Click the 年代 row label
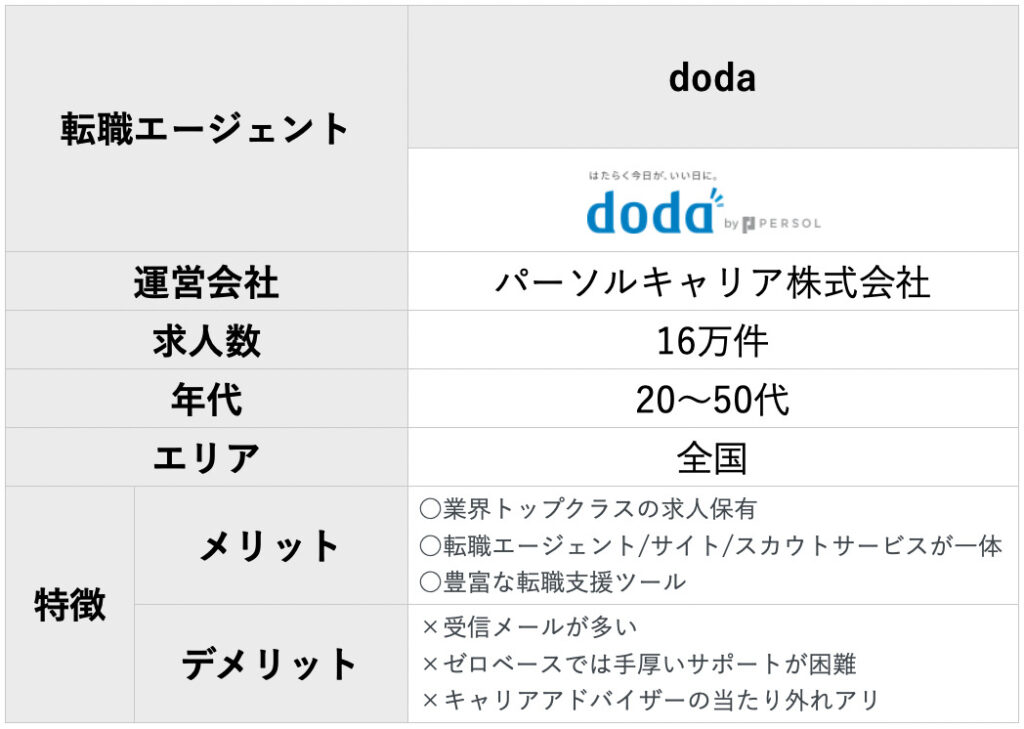The height and width of the screenshot is (729, 1024). tap(206, 399)
